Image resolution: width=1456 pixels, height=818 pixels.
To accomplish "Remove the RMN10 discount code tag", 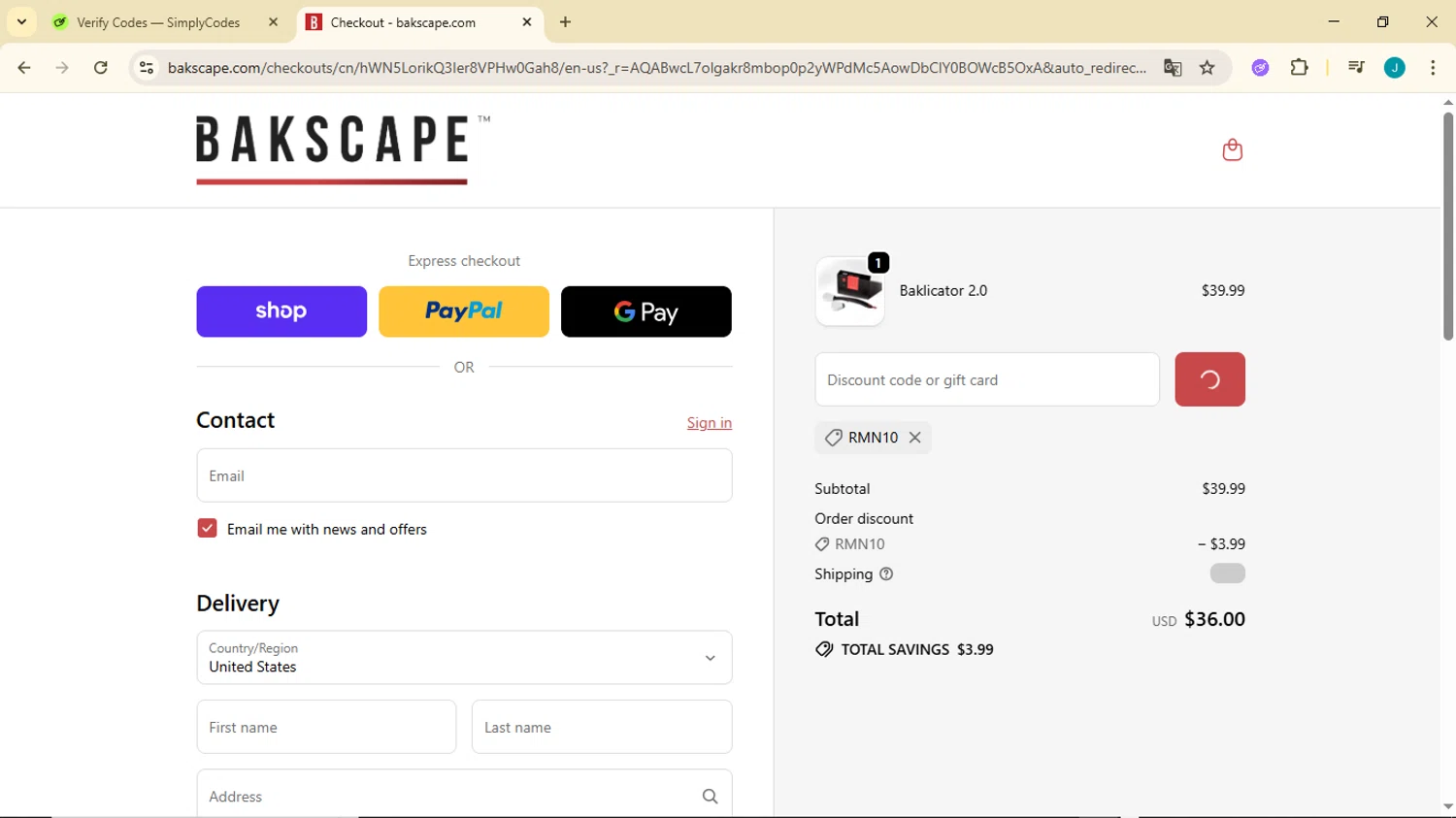I will [914, 438].
